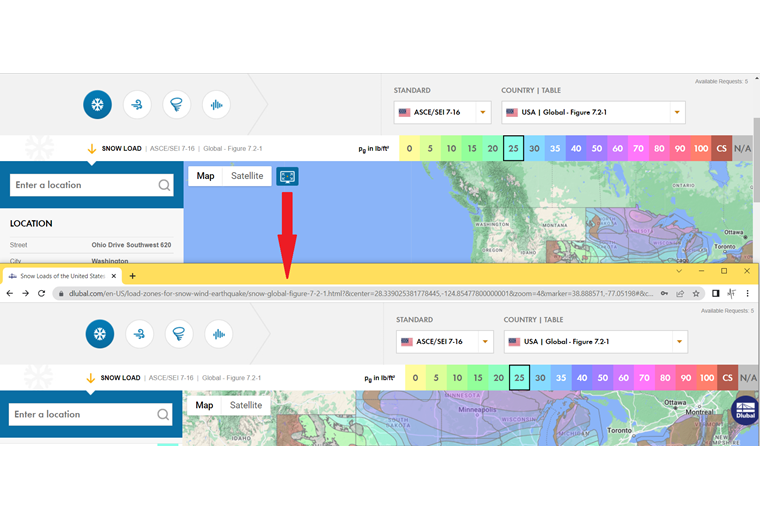Share this page icon in address bar
Viewport: 760px width, 519px height.
tap(680, 293)
